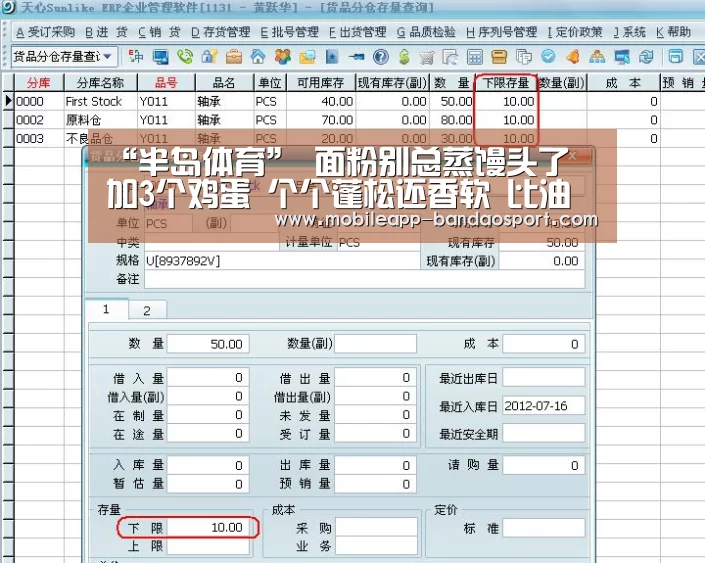This screenshot has height=563, width=705.
Task: Click the shopping cart toolbar icon
Action: (x=427, y=57)
